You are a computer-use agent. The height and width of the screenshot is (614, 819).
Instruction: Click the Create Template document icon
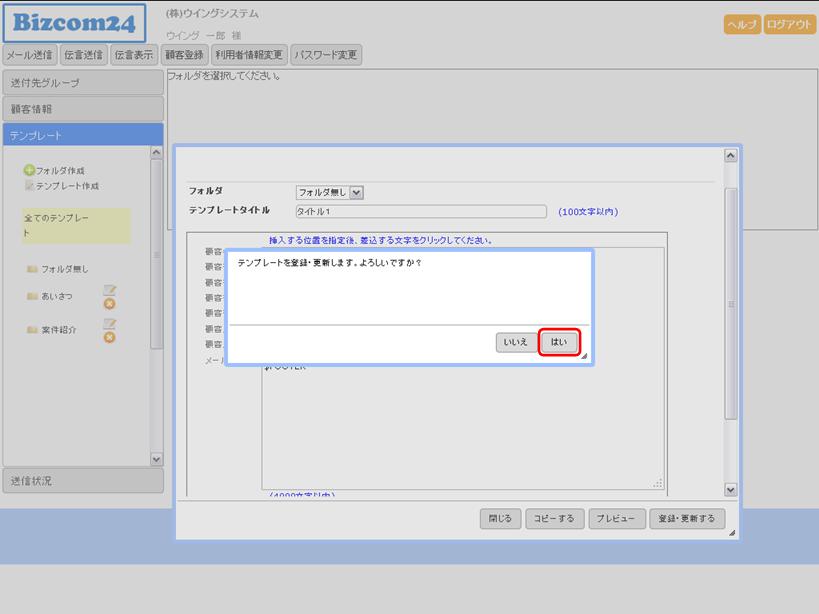29,186
